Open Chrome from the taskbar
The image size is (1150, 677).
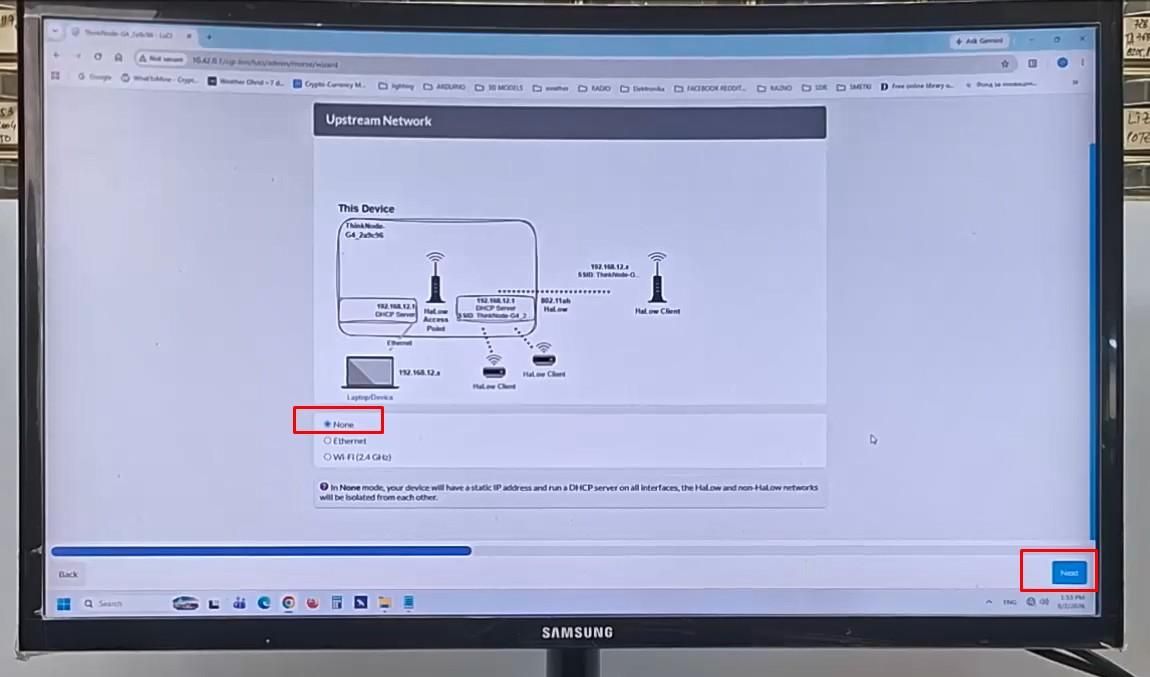click(288, 602)
